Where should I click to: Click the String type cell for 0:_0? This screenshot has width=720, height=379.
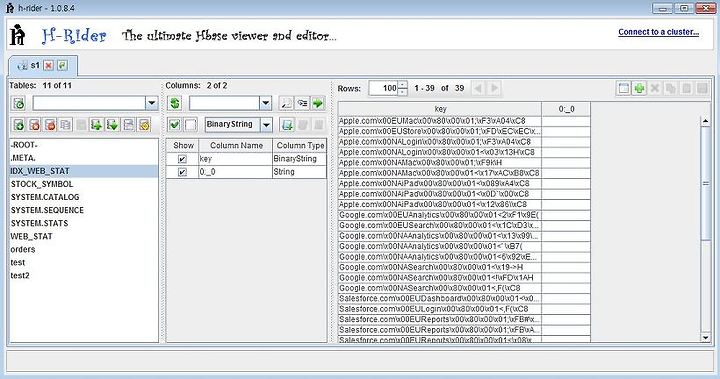pos(300,172)
